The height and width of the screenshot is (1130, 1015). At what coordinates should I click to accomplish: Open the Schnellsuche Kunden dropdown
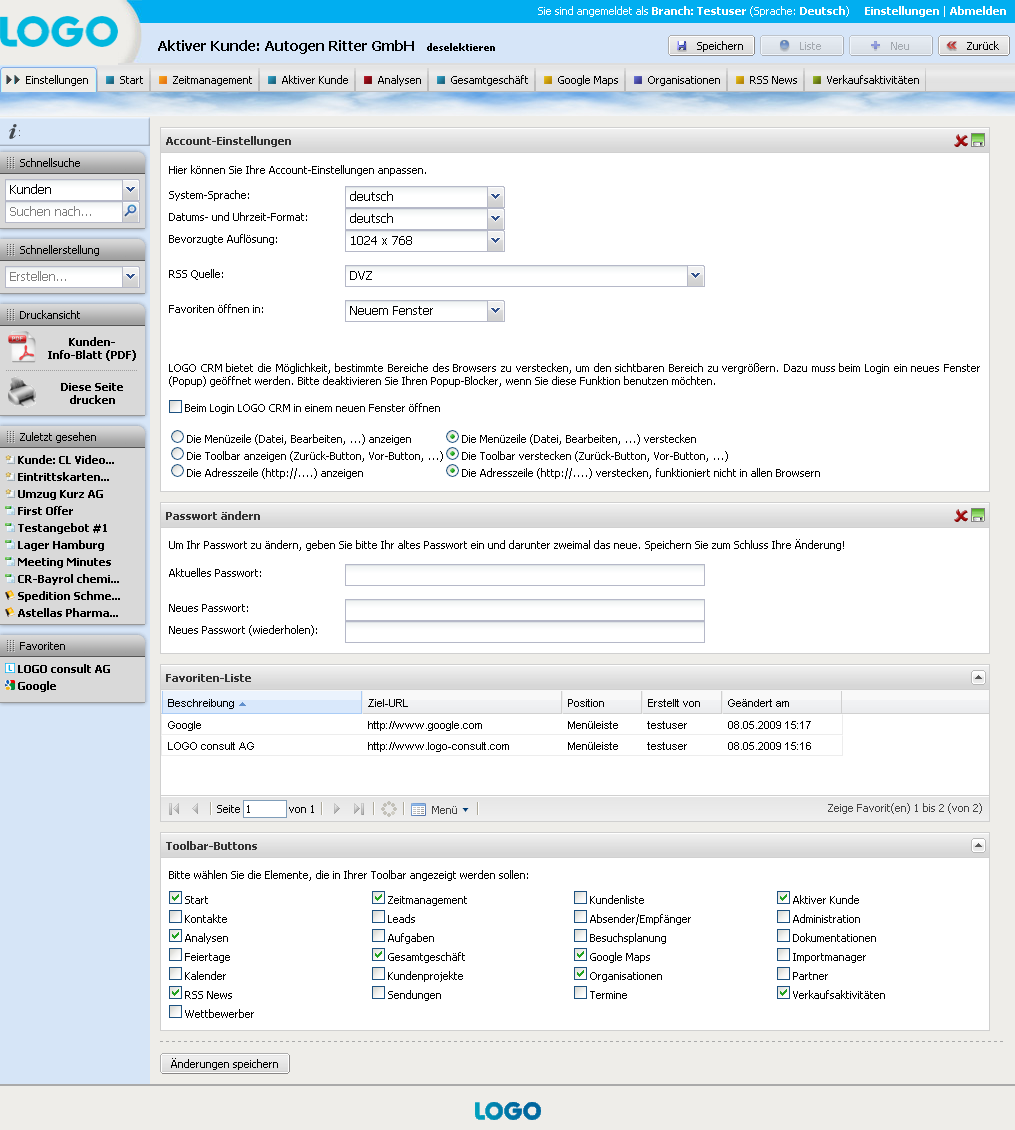(130, 190)
